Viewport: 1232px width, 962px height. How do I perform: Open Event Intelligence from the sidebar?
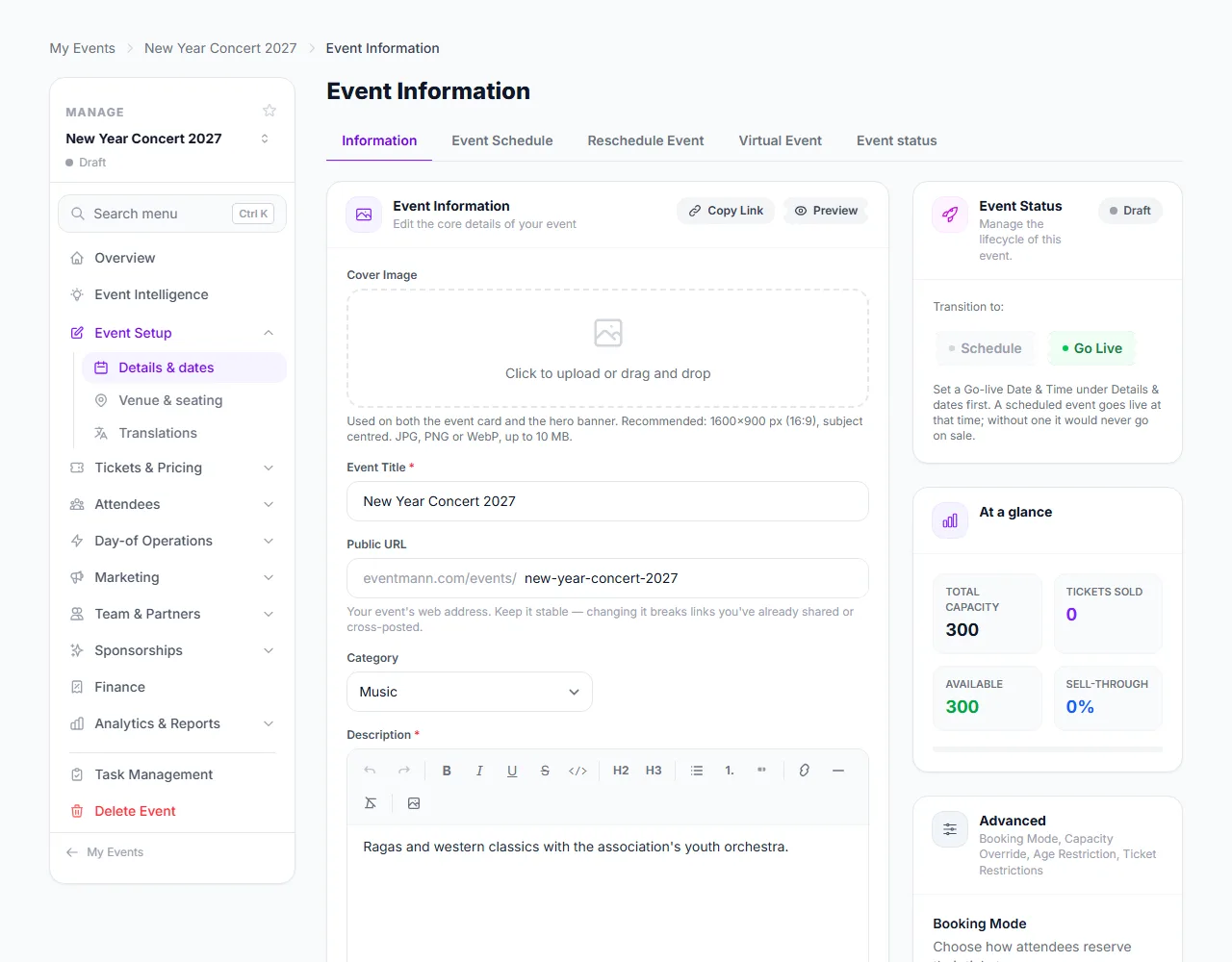pos(172,294)
